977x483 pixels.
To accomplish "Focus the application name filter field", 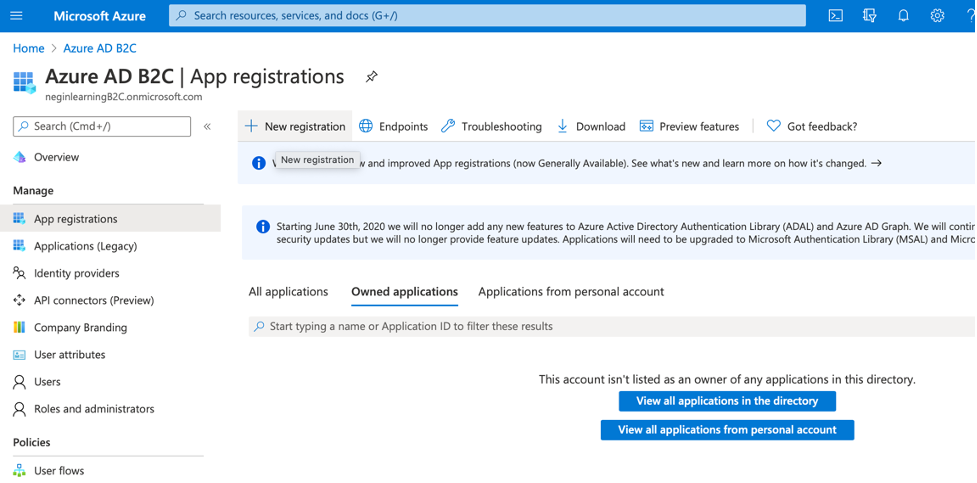I will (x=600, y=326).
